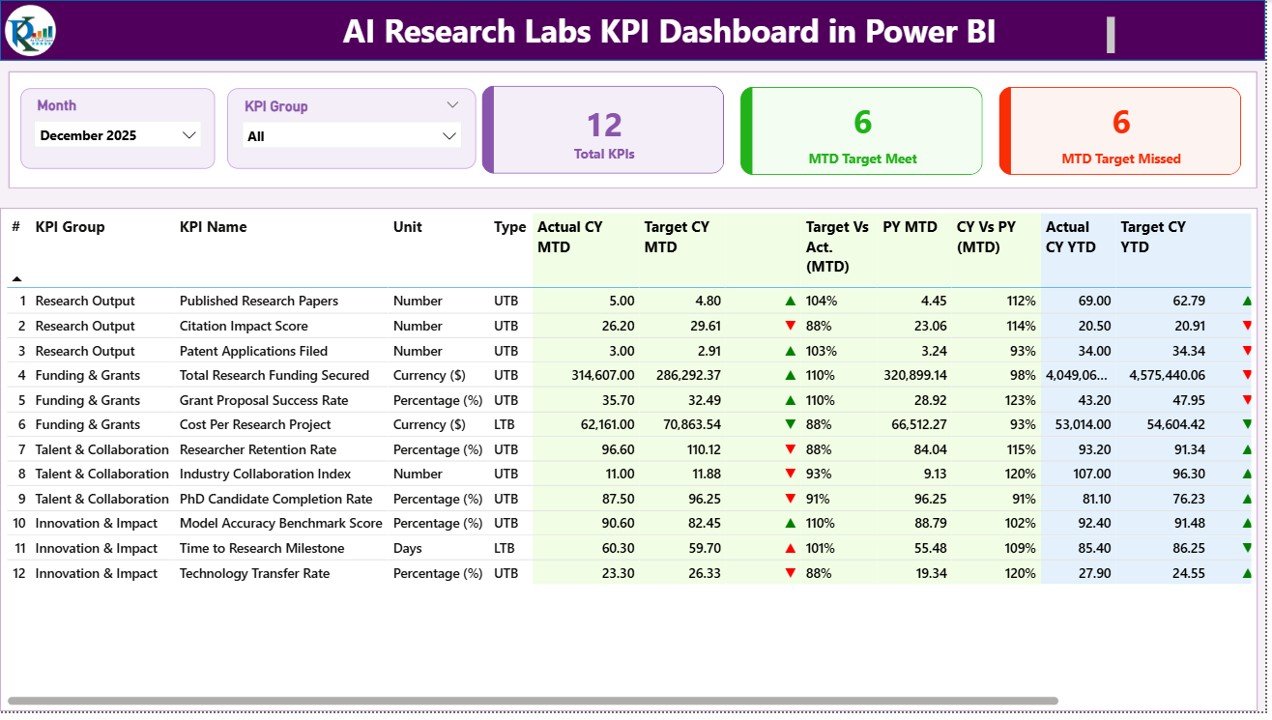Sort by the PY MTD column header

910,227
